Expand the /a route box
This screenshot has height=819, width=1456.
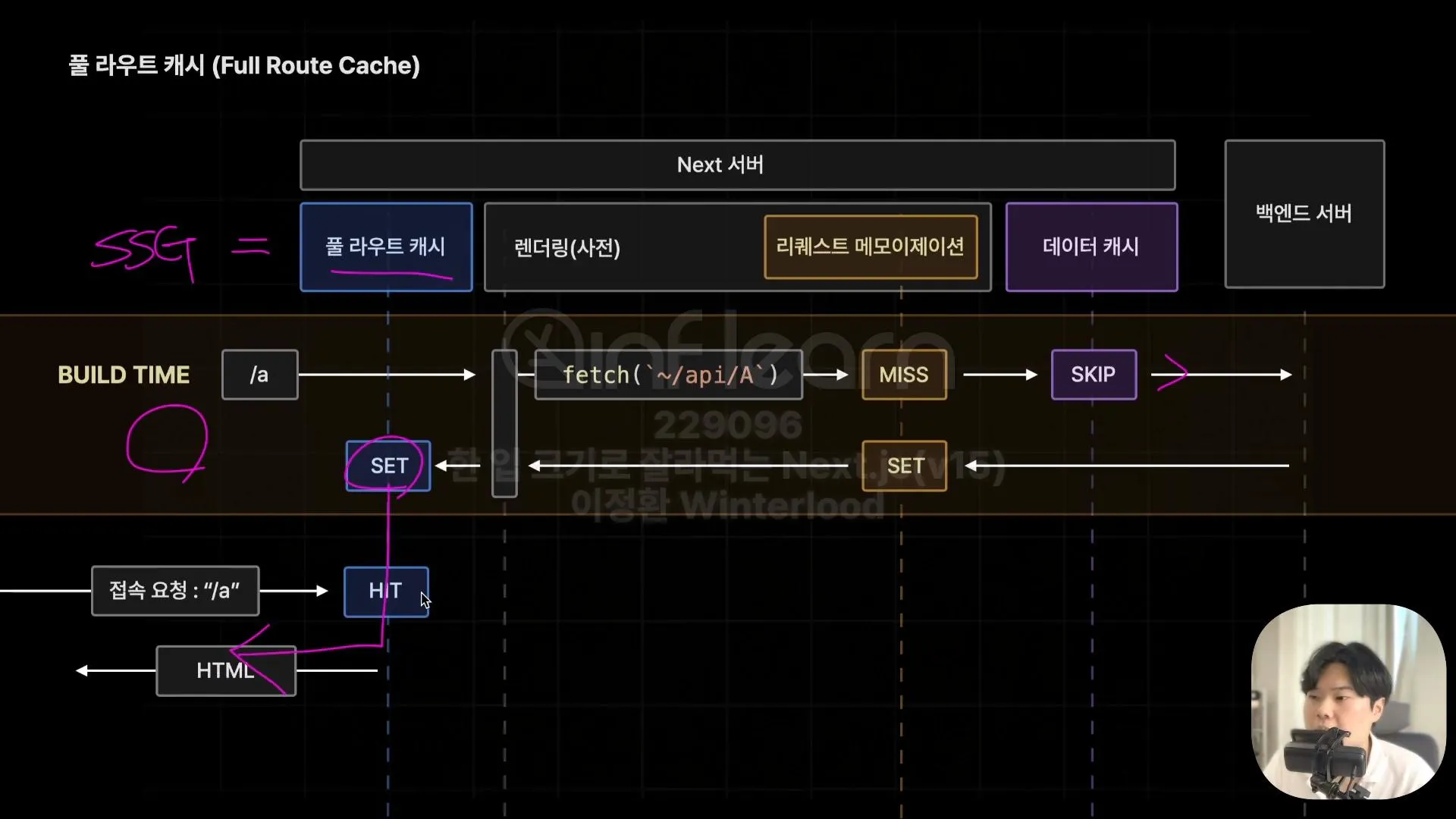pyautogui.click(x=259, y=374)
